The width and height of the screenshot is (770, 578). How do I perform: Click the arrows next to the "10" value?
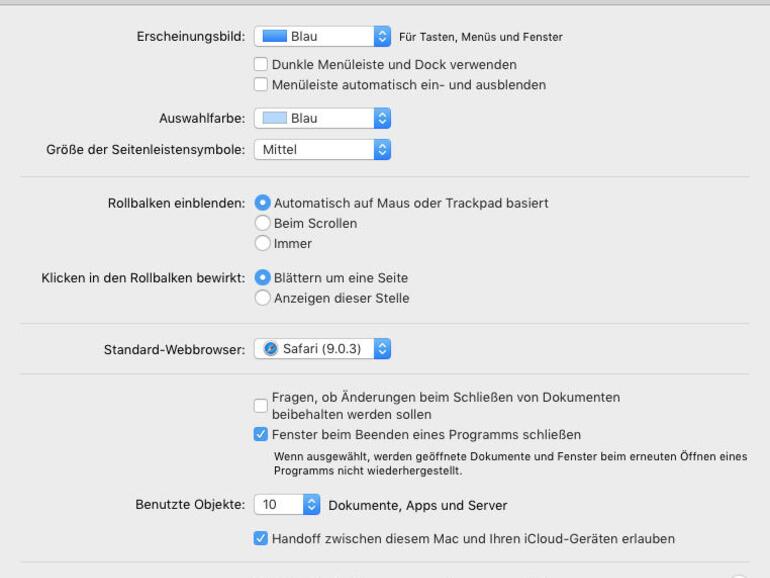(x=311, y=505)
